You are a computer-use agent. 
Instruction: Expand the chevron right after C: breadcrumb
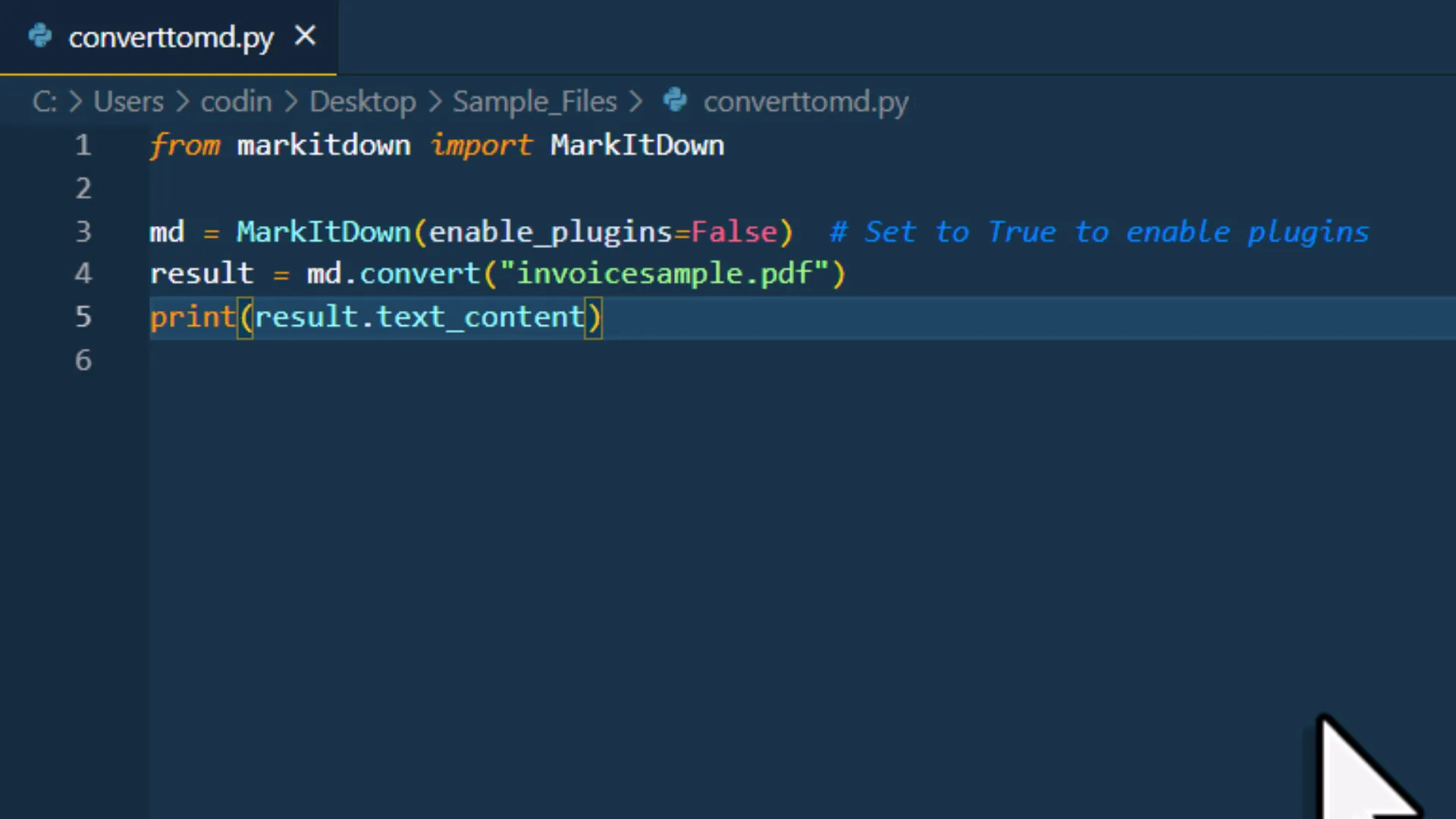[76, 102]
